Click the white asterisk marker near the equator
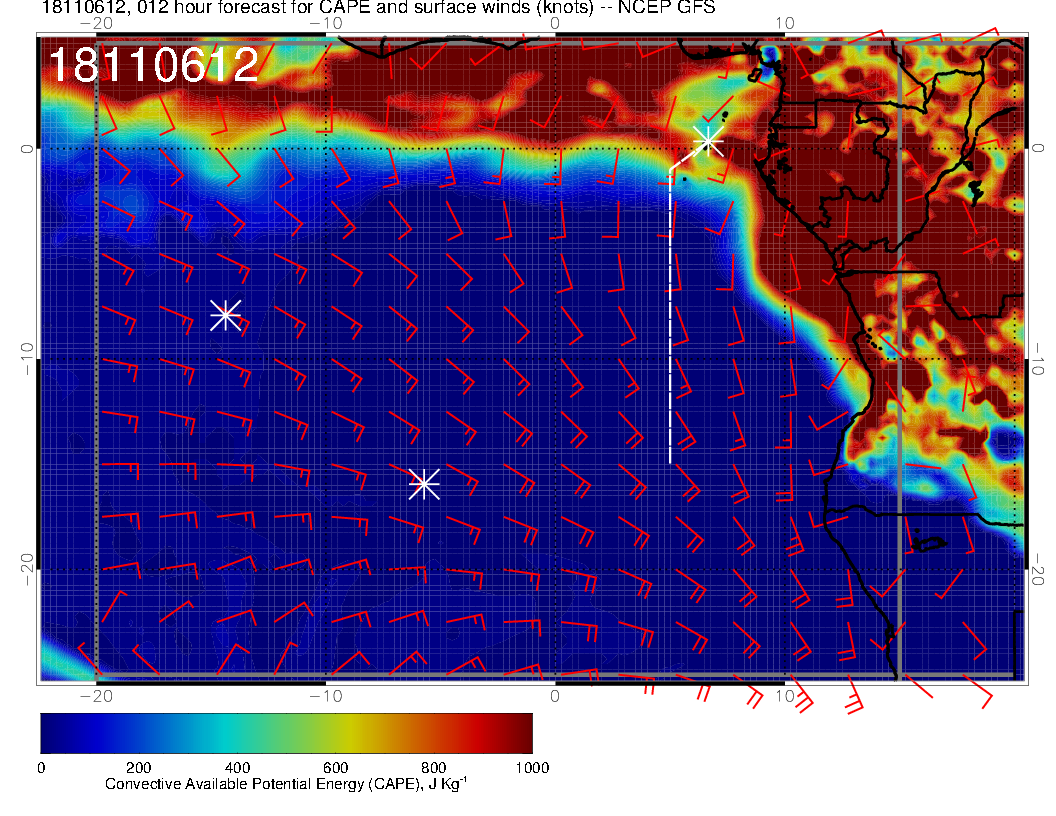This screenshot has height=816, width=1056. (708, 140)
